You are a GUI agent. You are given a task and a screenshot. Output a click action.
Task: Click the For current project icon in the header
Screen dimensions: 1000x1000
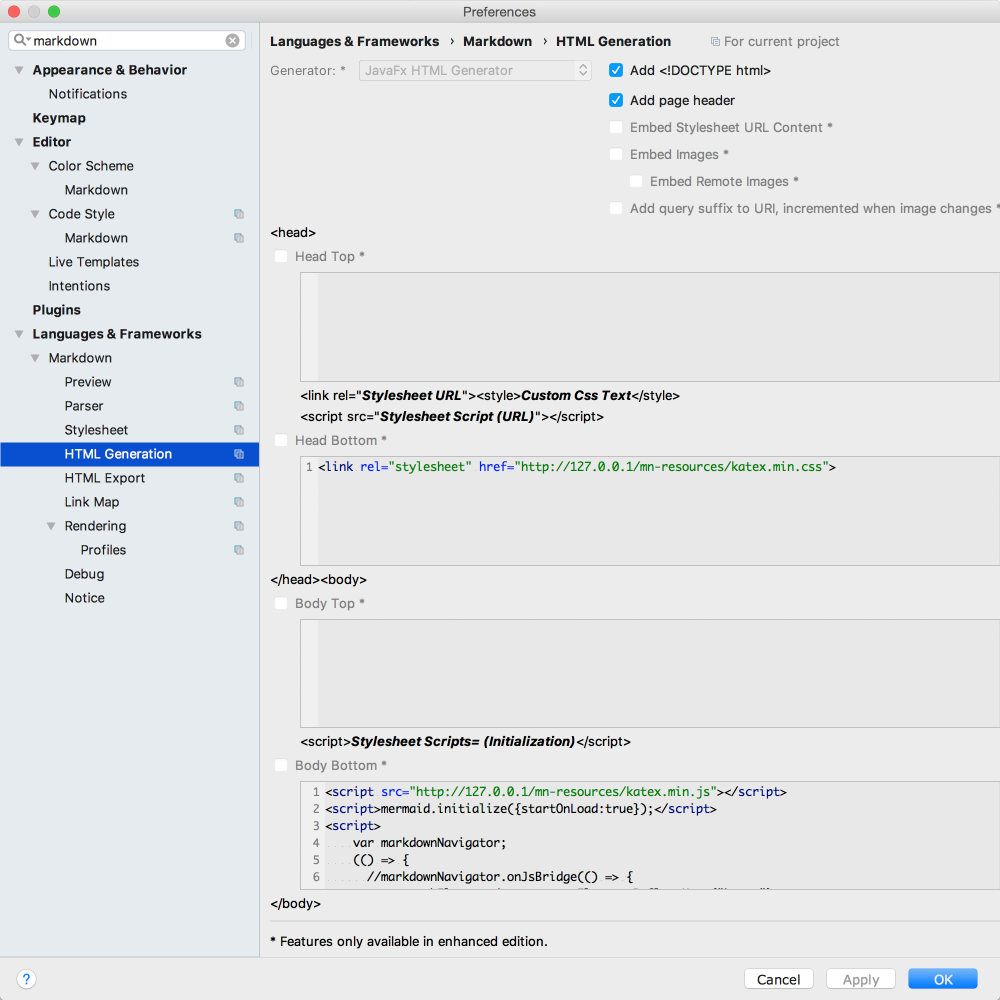click(x=715, y=41)
